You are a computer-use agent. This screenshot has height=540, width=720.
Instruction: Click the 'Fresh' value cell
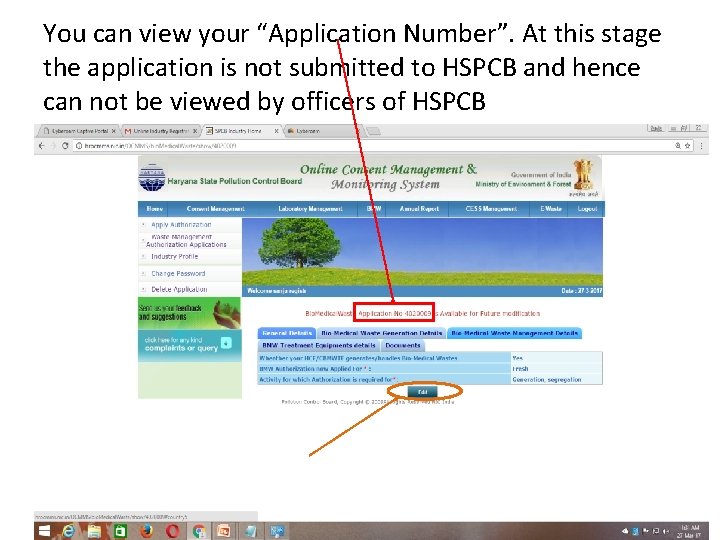pos(556,369)
